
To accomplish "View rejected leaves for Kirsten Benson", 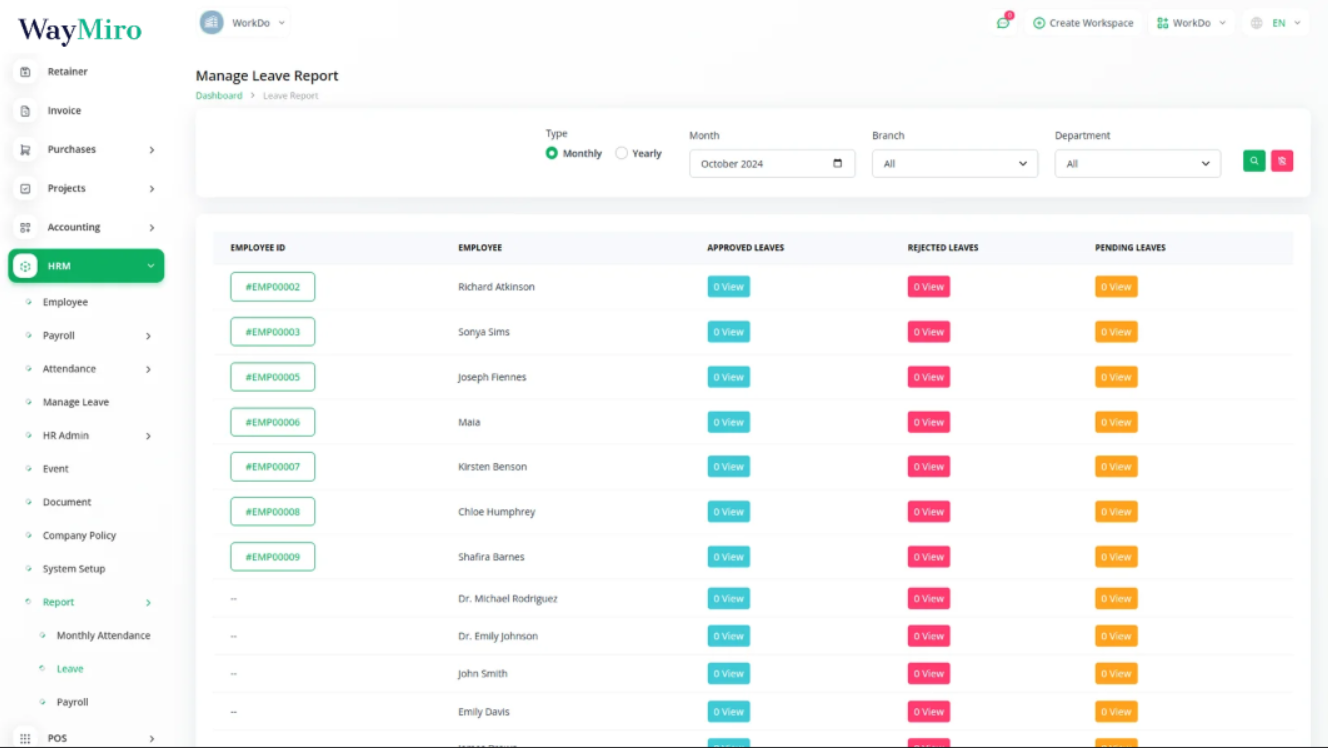I will tap(929, 467).
